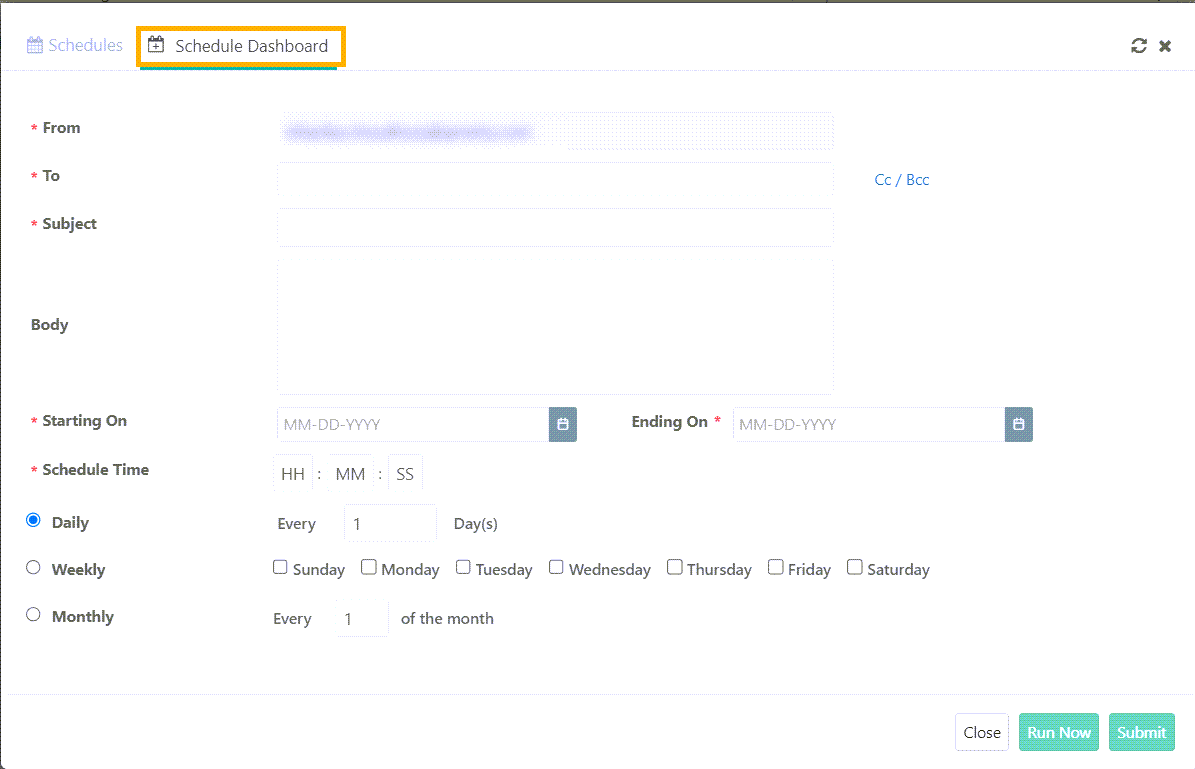Image resolution: width=1195 pixels, height=769 pixels.
Task: Click the Close button at the bottom
Action: tap(981, 731)
